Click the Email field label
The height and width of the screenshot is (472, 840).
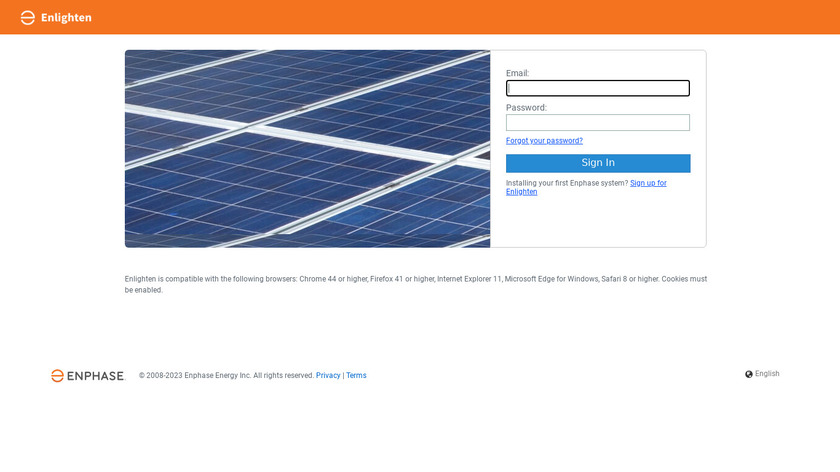coord(518,73)
